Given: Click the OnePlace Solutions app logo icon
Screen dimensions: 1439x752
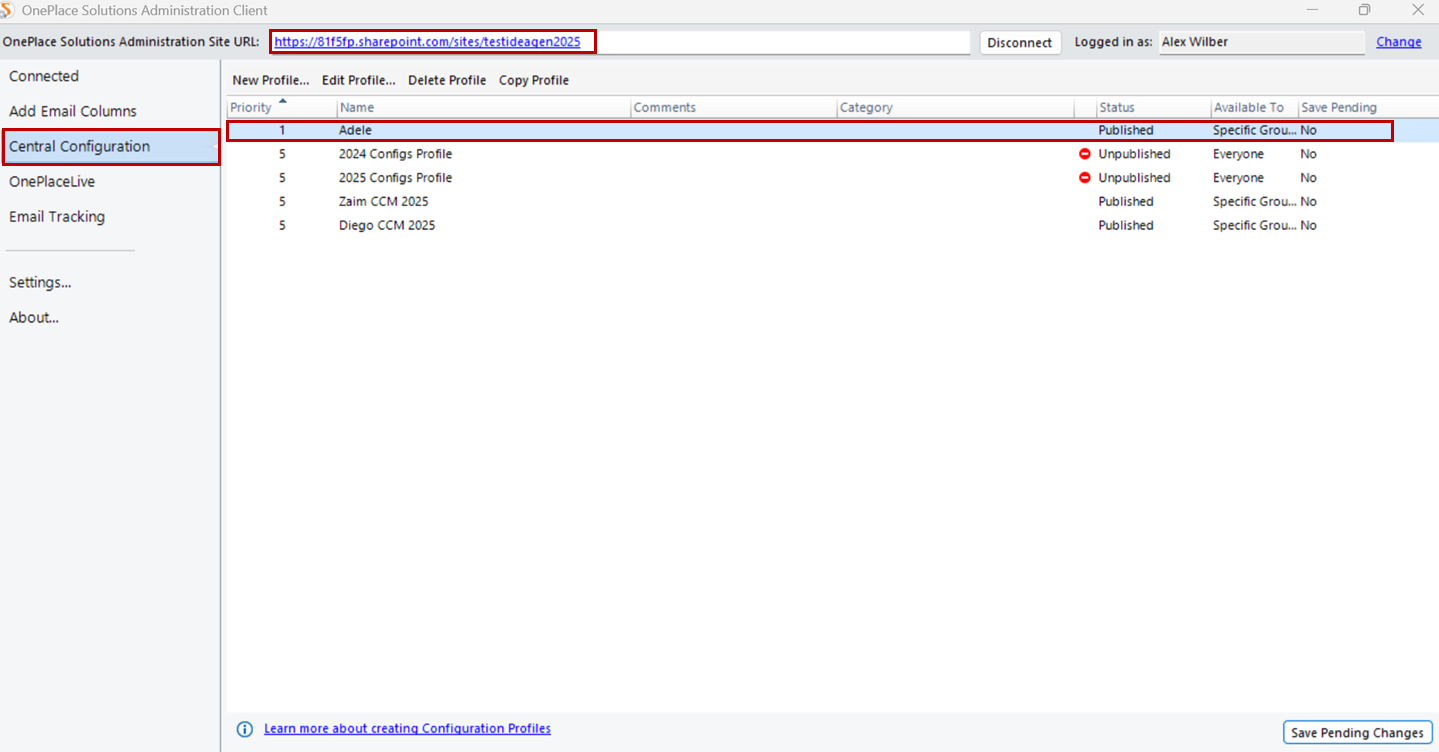Looking at the screenshot, I should point(7,10).
